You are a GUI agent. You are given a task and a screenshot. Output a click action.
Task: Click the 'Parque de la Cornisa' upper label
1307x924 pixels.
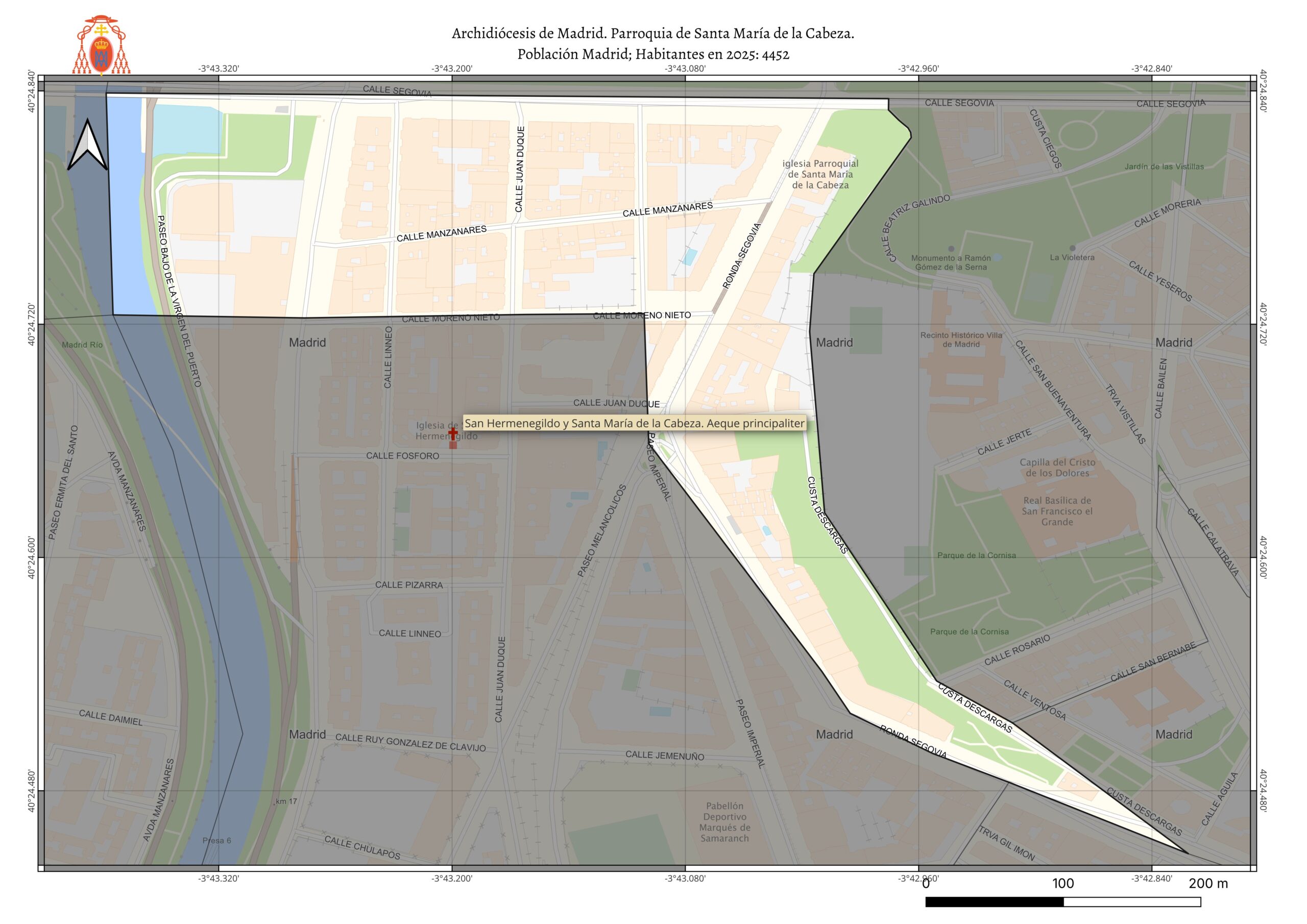coord(976,555)
